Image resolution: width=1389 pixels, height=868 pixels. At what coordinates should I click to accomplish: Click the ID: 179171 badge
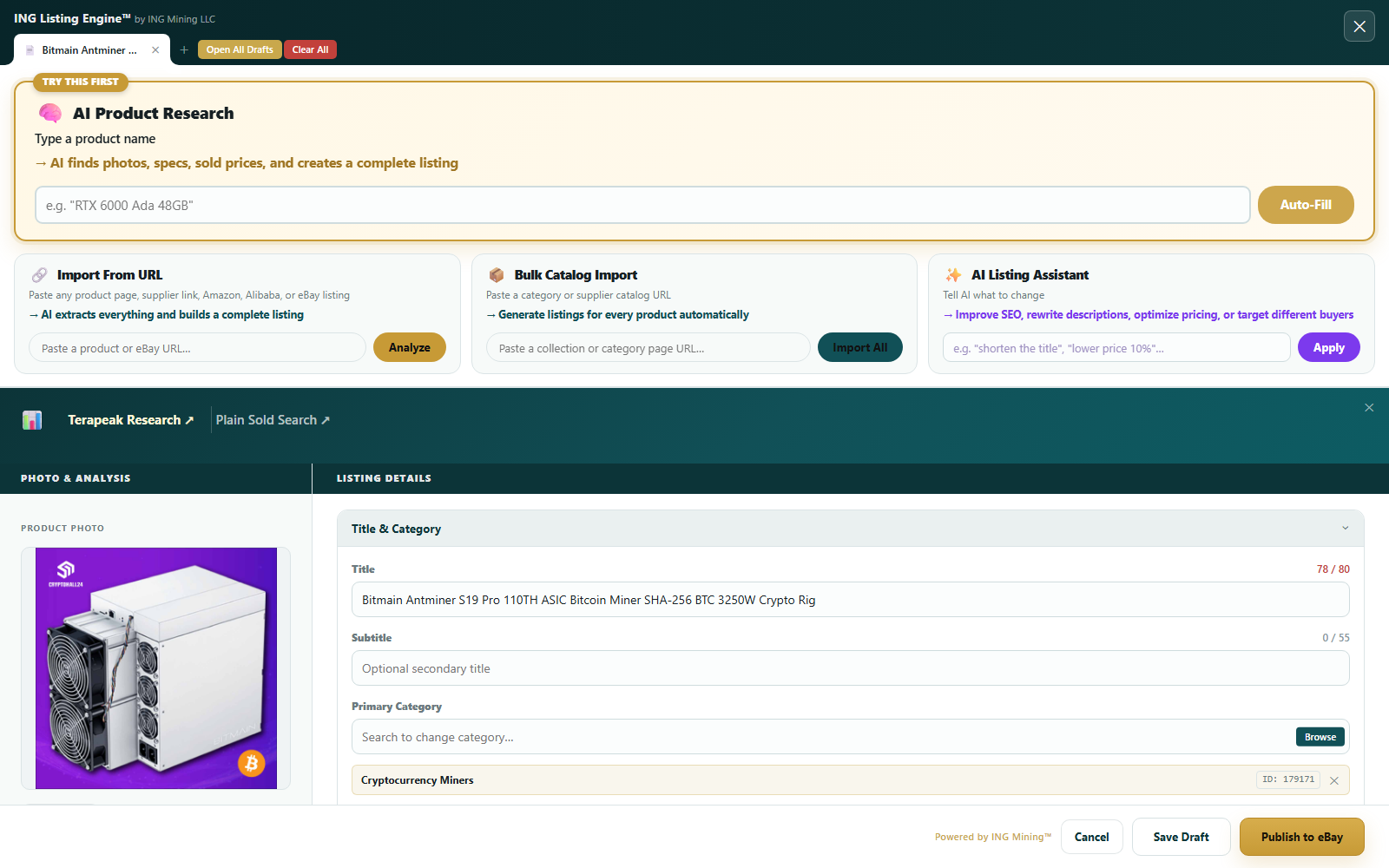pos(1288,779)
